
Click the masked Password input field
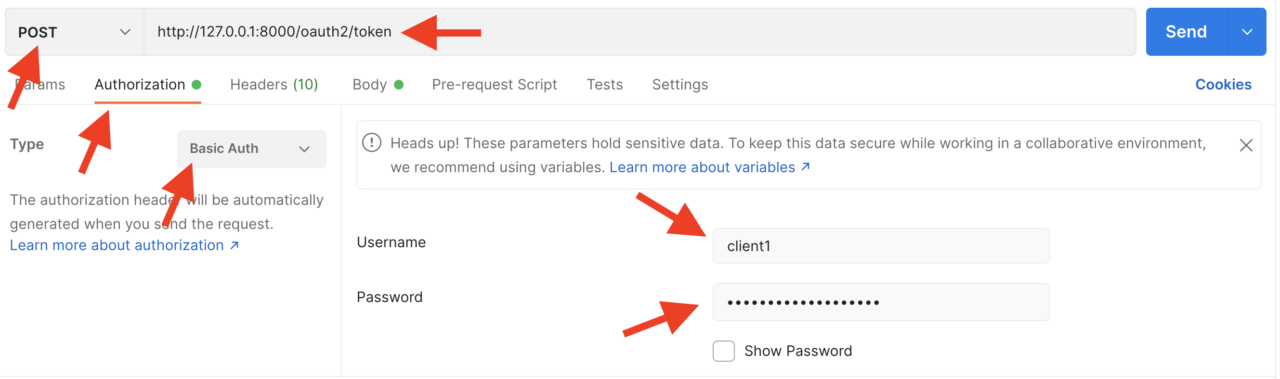click(881, 302)
